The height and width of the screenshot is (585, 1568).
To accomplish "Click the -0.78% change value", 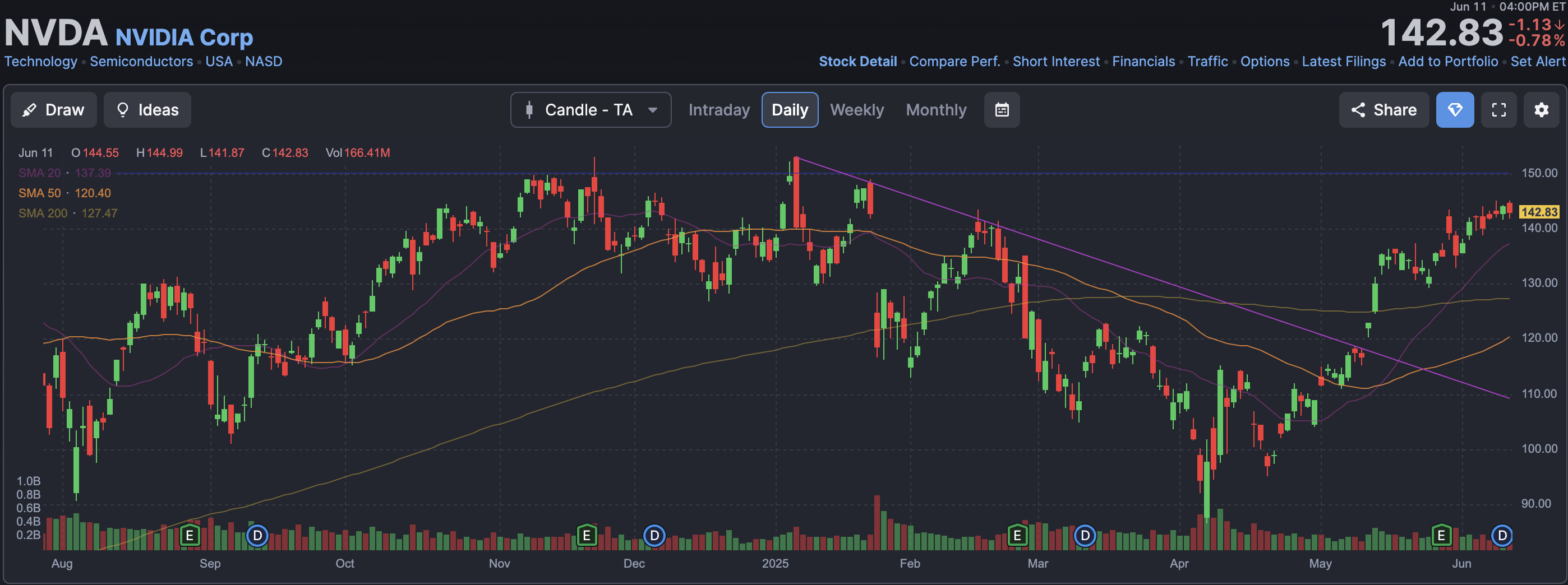I will tap(1537, 41).
